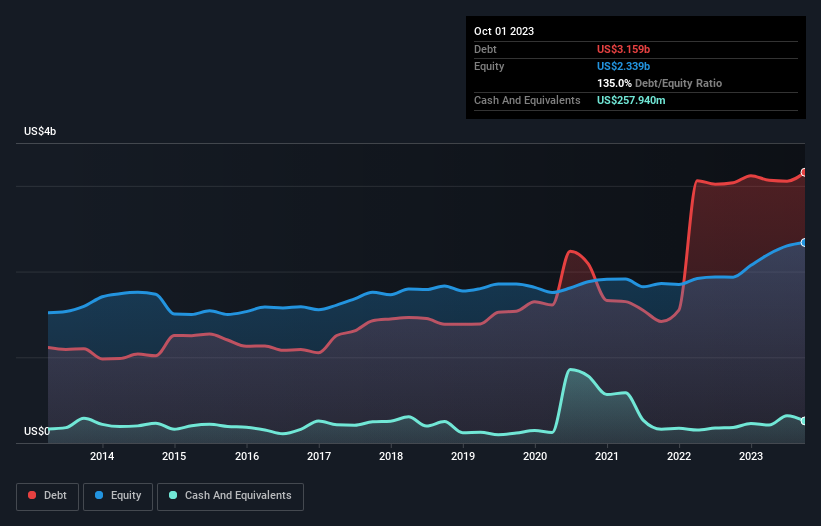Click the US$4b y-axis label
The height and width of the screenshot is (526, 821).
coord(40,131)
